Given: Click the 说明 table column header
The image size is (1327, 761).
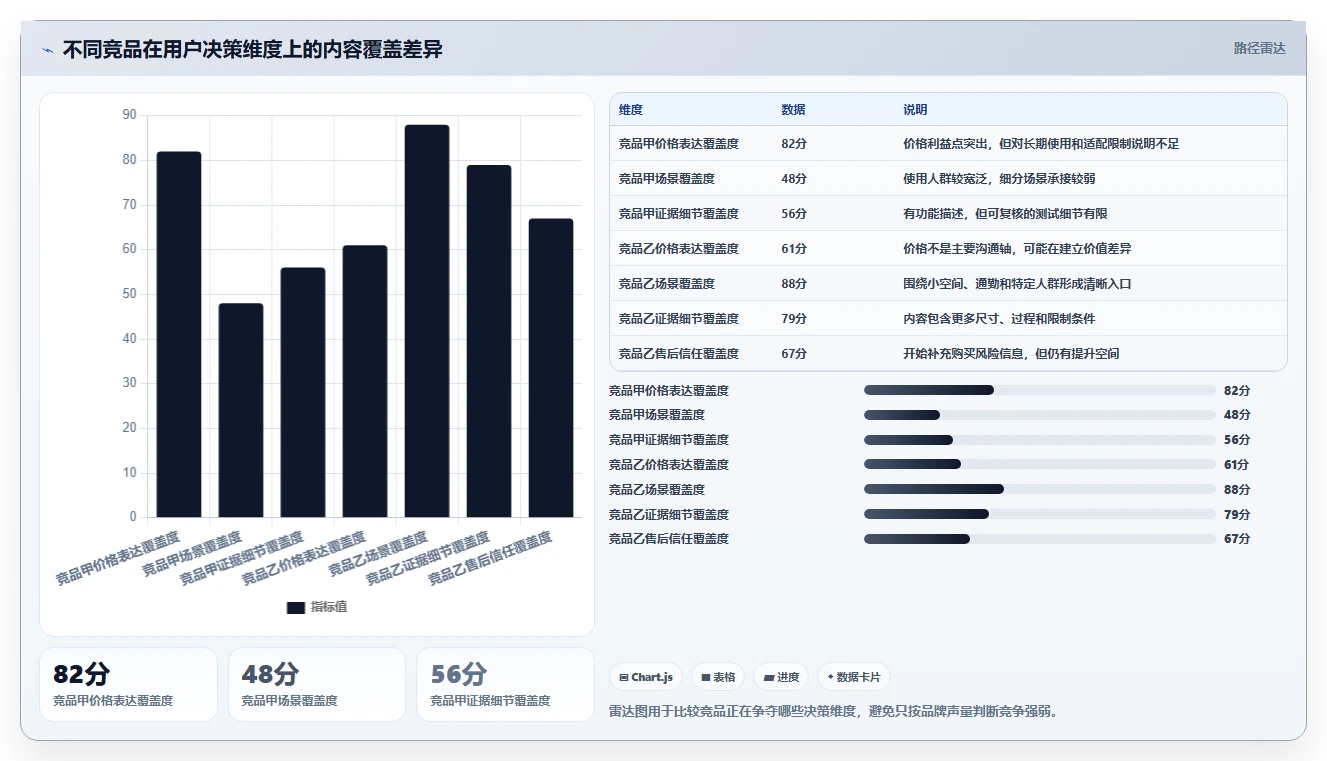Looking at the screenshot, I should click(x=915, y=110).
